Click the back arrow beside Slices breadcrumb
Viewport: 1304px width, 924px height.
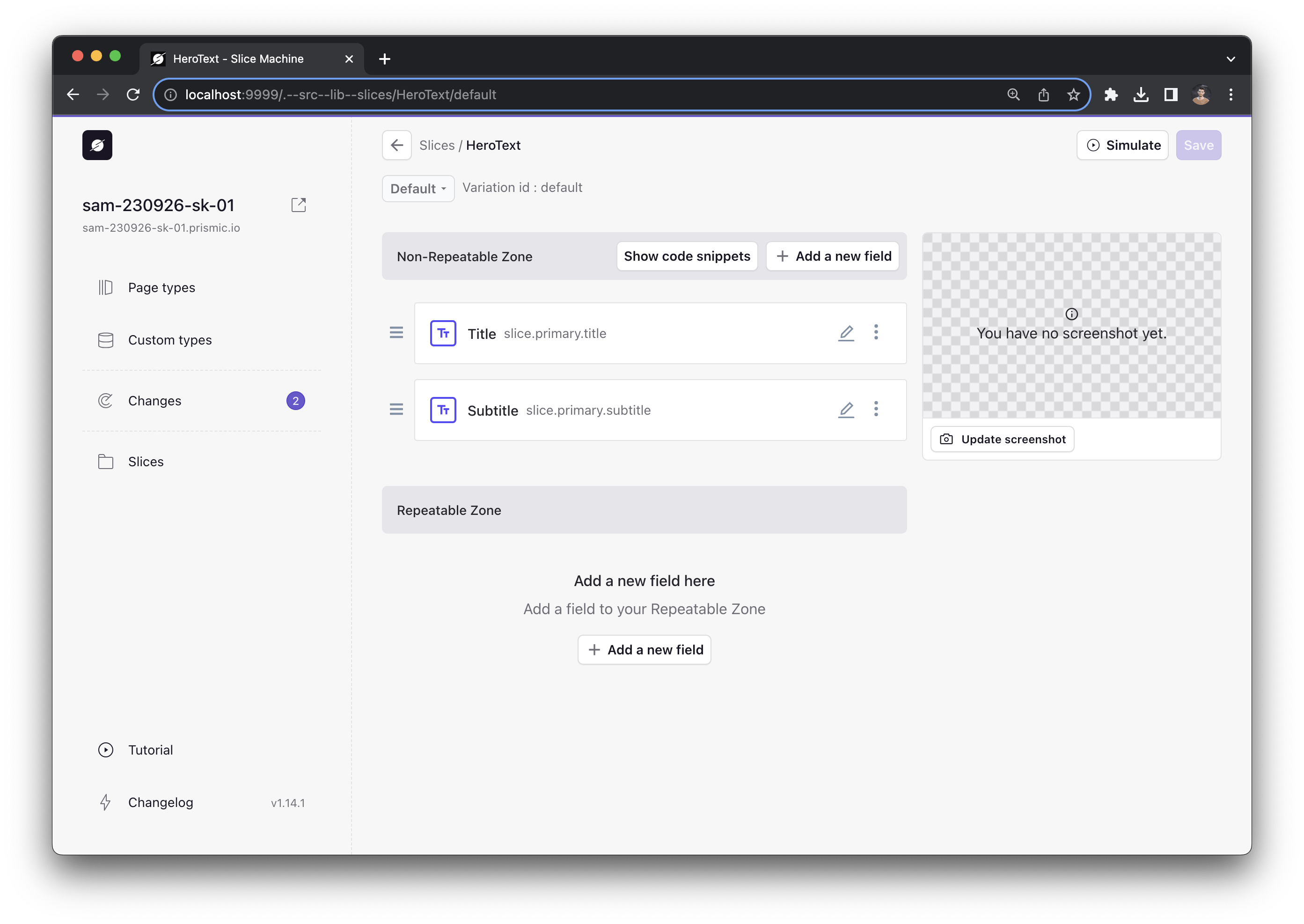point(396,145)
